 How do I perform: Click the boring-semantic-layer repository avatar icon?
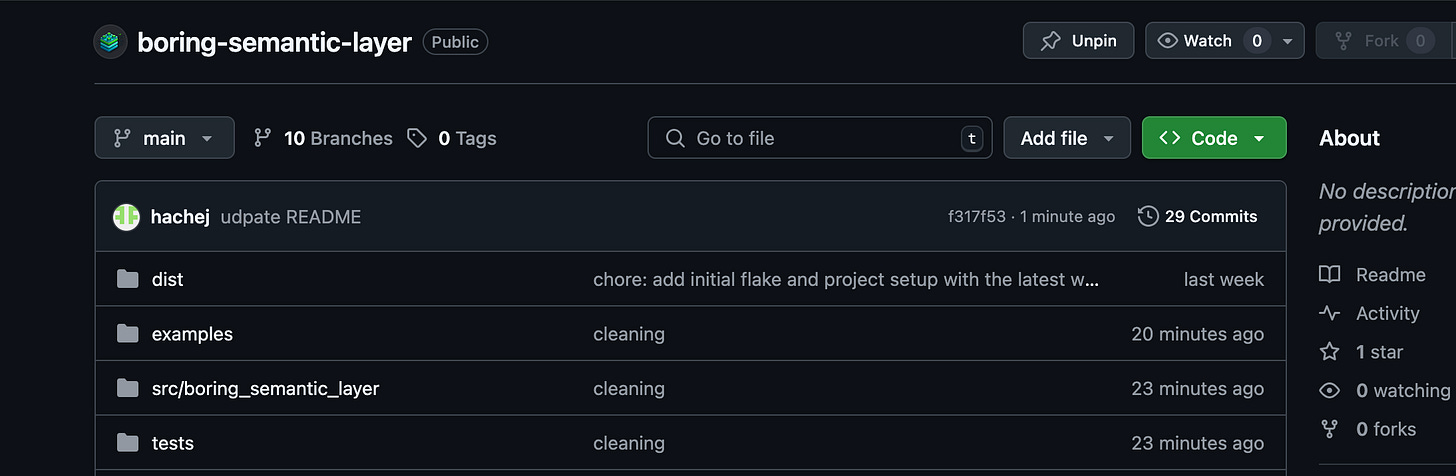point(110,42)
